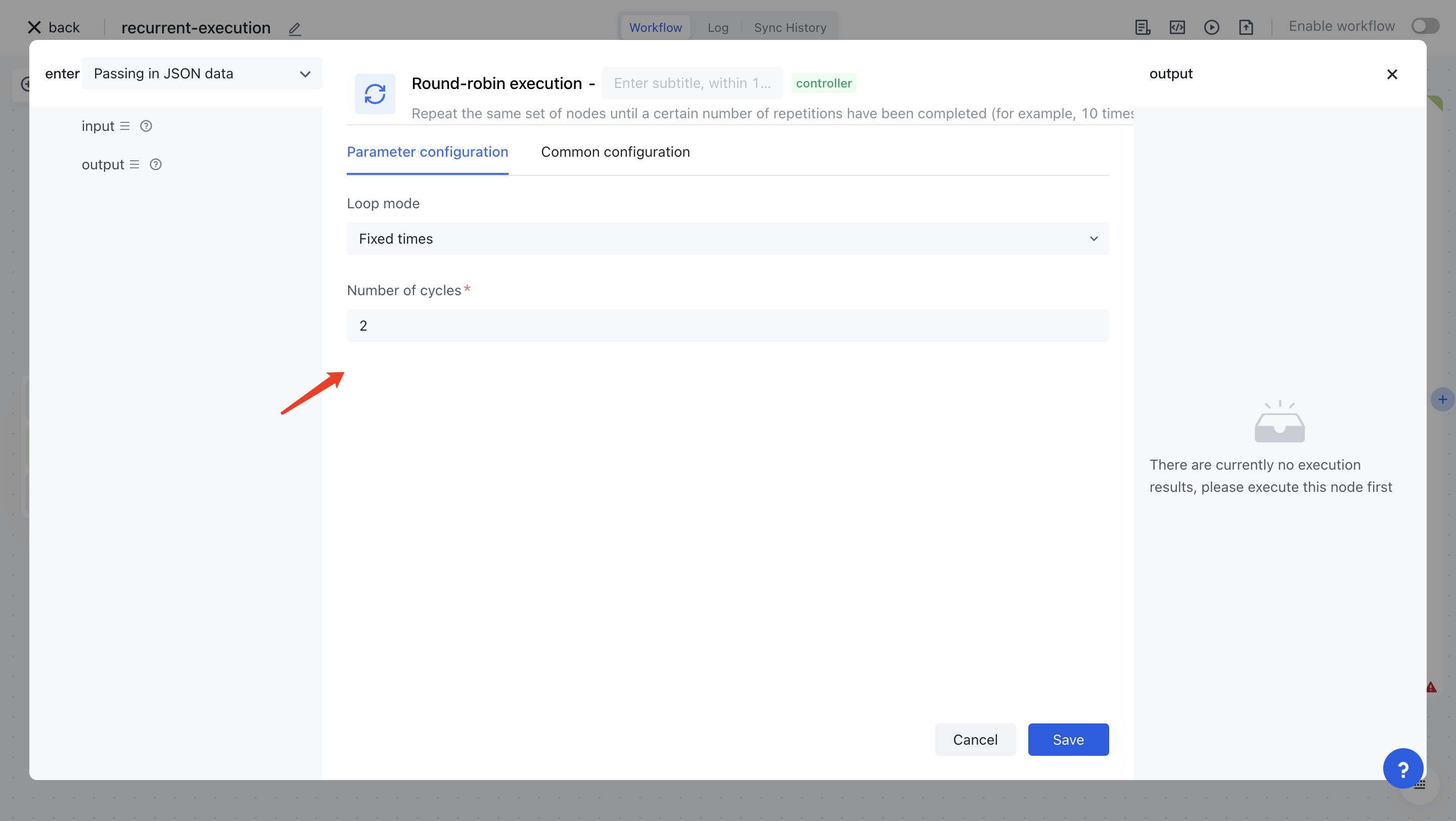Close the output panel with the X
This screenshot has height=821, width=1456.
(x=1392, y=74)
